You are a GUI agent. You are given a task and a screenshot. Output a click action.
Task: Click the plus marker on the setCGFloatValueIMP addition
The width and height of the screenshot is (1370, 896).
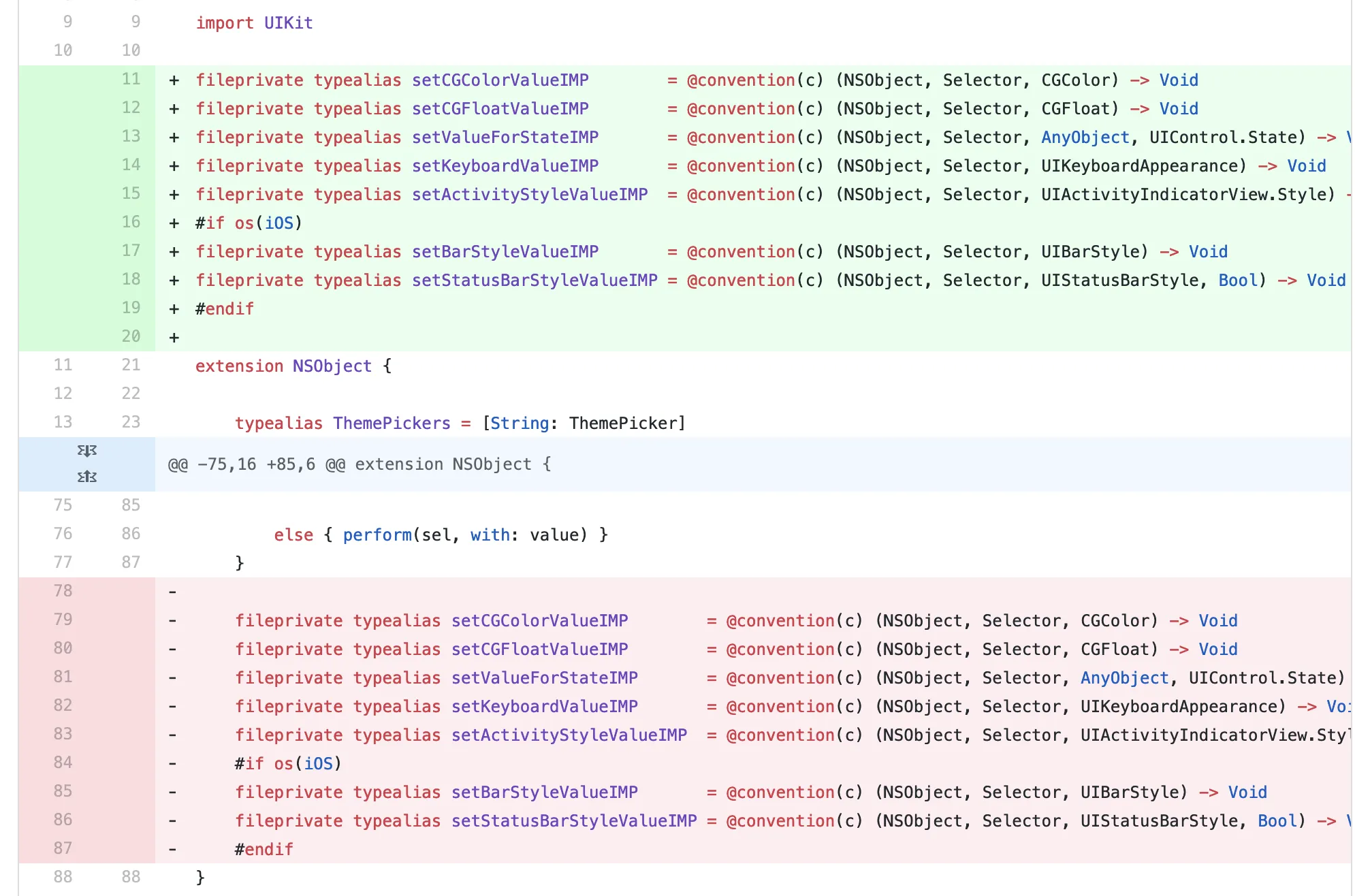[x=174, y=109]
